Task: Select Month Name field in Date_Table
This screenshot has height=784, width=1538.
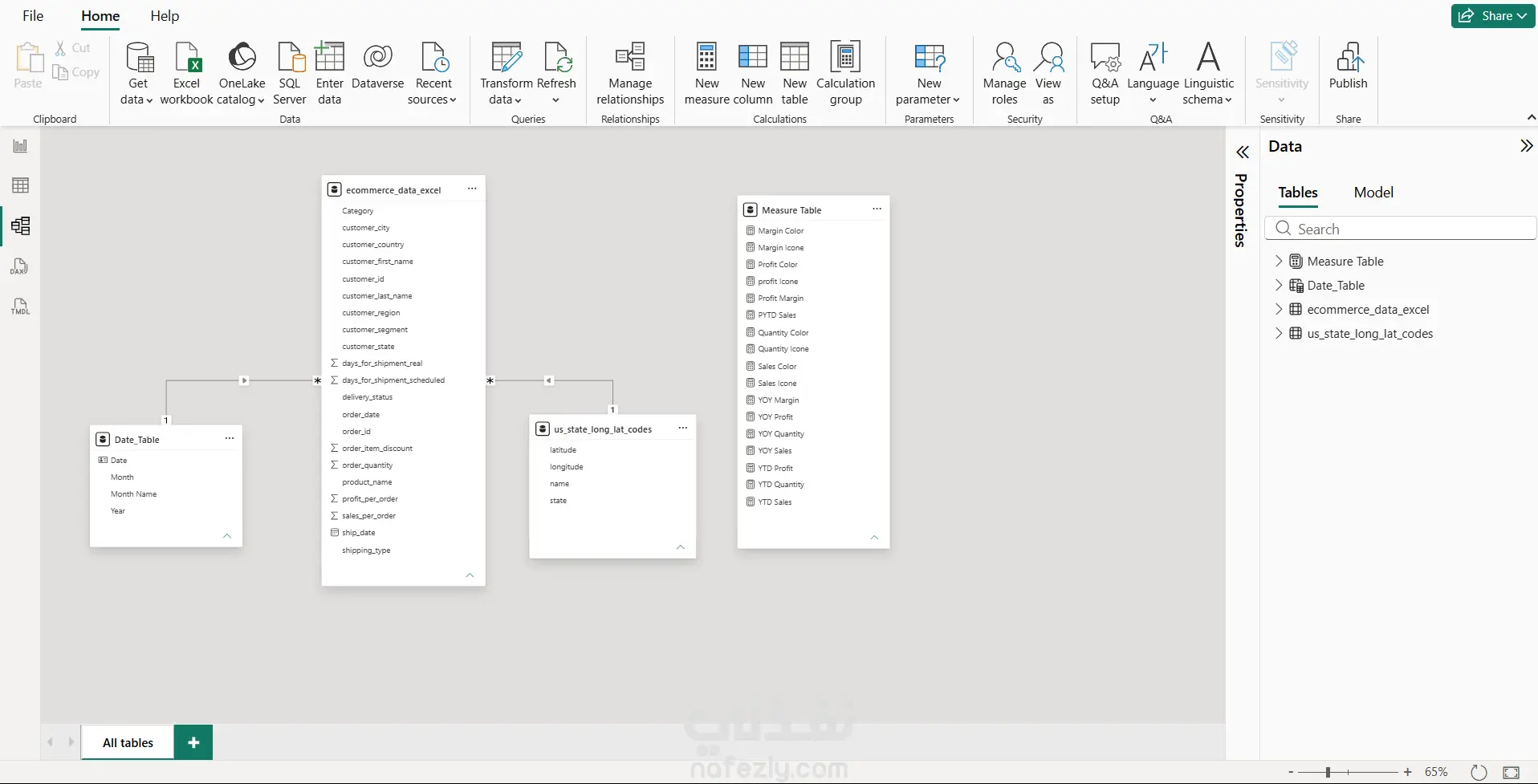Action: (x=133, y=494)
